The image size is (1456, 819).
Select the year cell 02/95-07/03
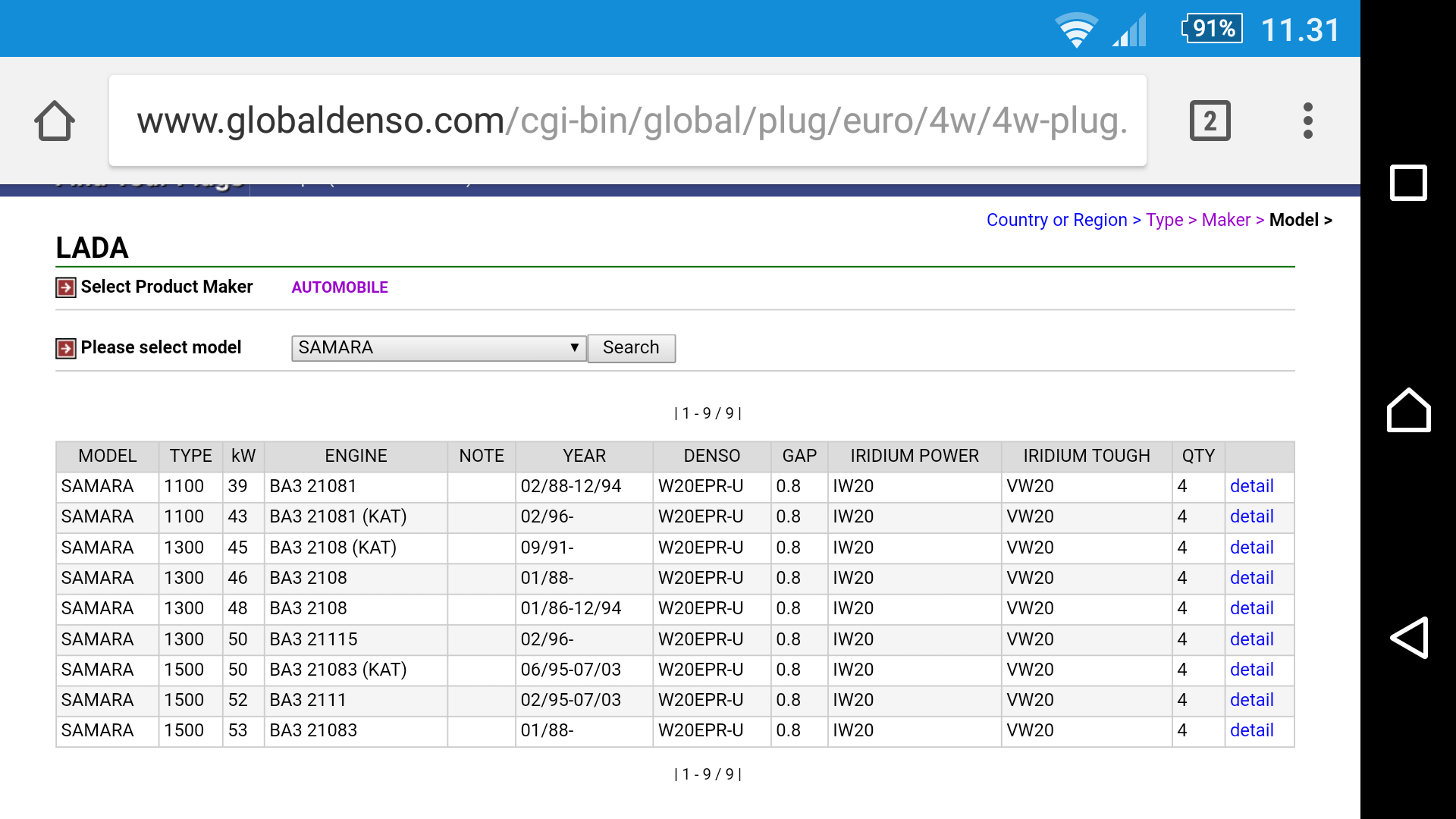coord(584,700)
